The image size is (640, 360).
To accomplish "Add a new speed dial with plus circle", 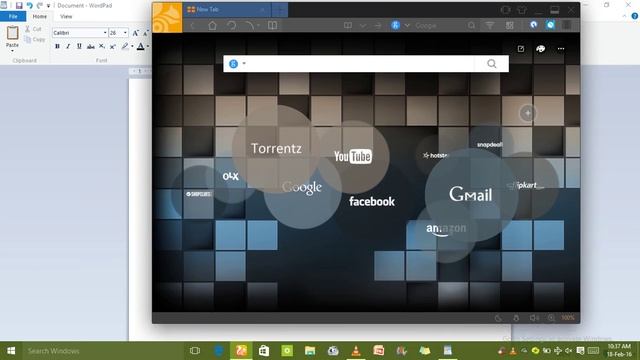I will coord(528,113).
